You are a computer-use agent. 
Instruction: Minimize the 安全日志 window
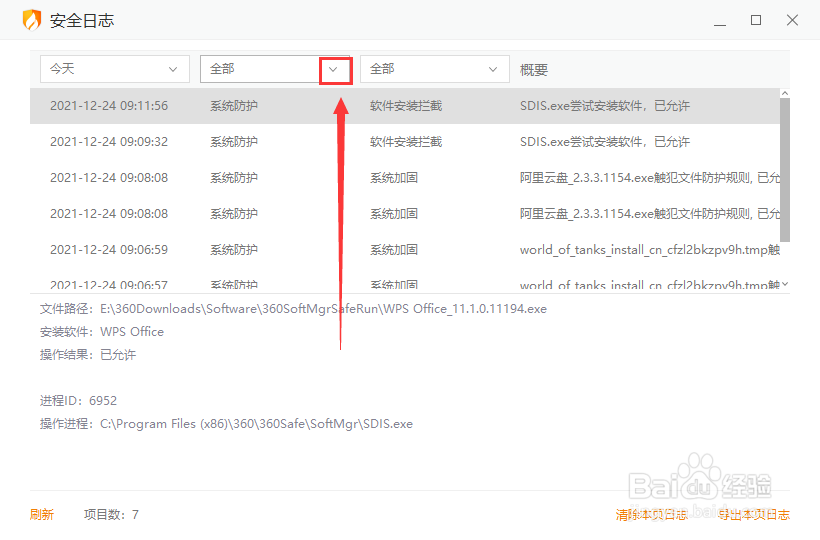point(720,20)
